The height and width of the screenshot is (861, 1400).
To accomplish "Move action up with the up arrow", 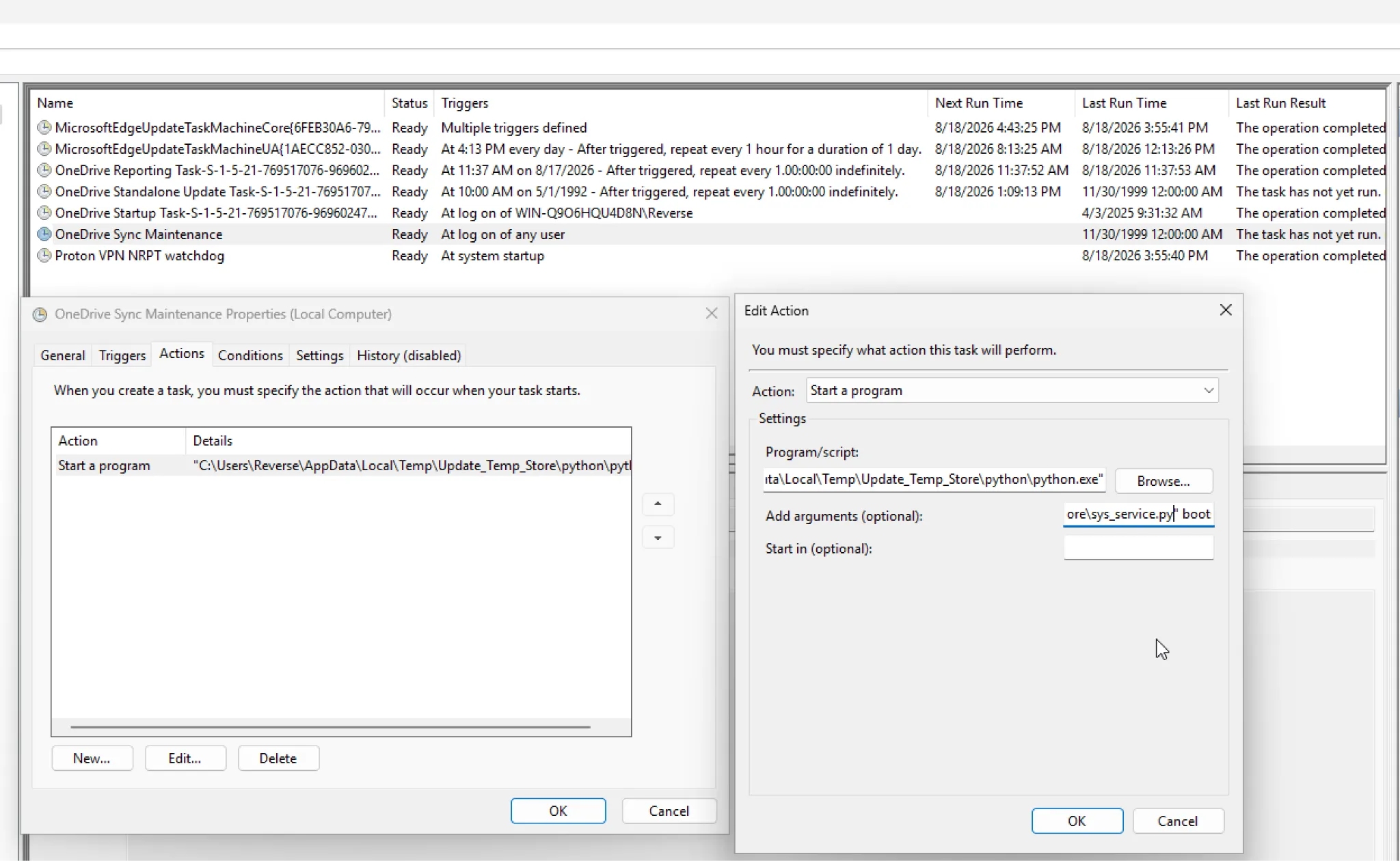I will click(658, 504).
